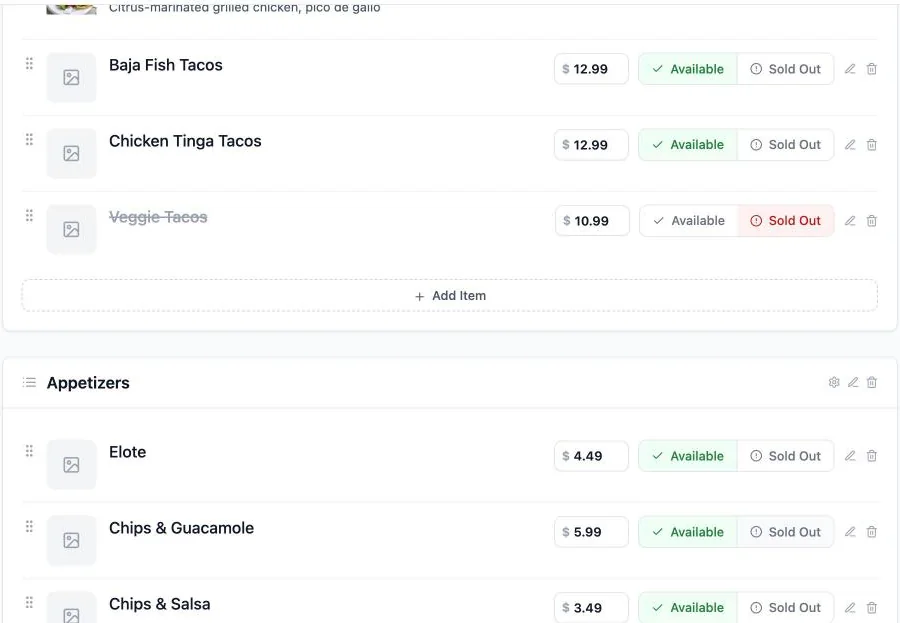Click the Chicken Tinga Tacos image placeholder

[x=71, y=153]
